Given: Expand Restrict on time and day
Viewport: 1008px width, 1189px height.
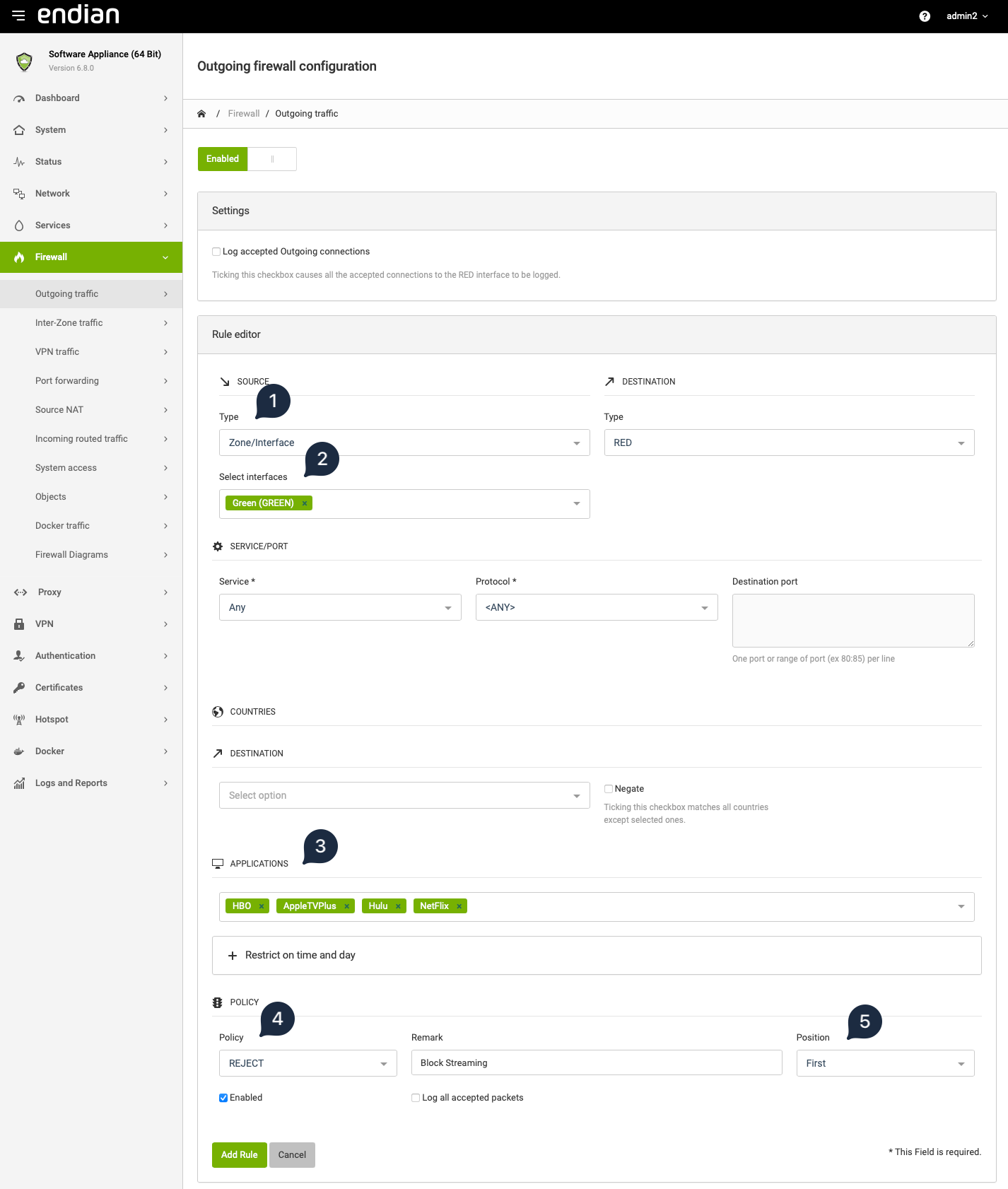Looking at the screenshot, I should 597,956.
